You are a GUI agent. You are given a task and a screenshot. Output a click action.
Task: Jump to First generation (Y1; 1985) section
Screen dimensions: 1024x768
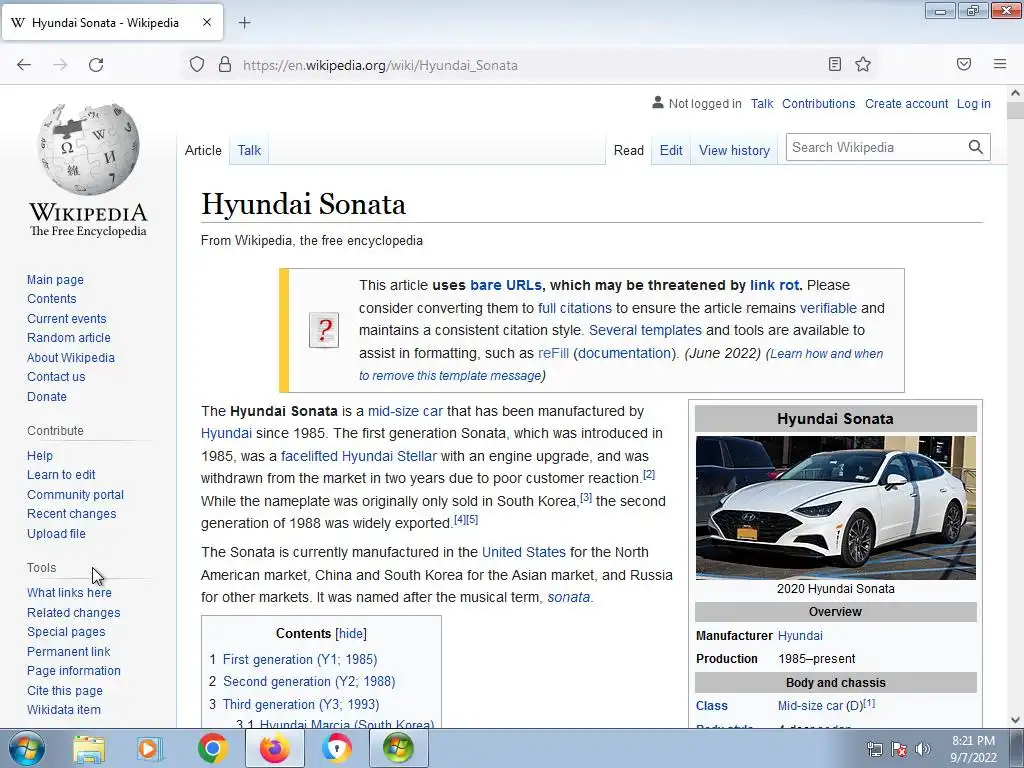(300, 660)
